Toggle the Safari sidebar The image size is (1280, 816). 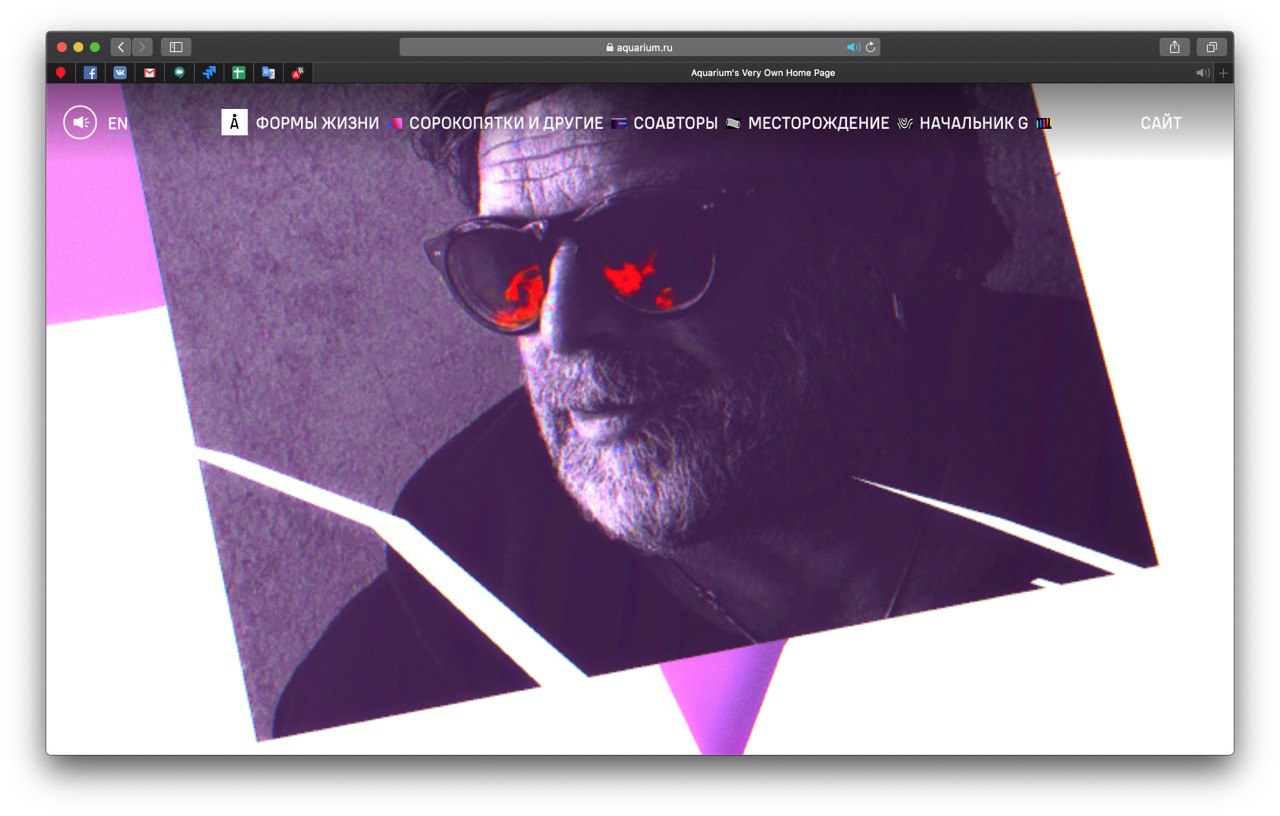[176, 47]
